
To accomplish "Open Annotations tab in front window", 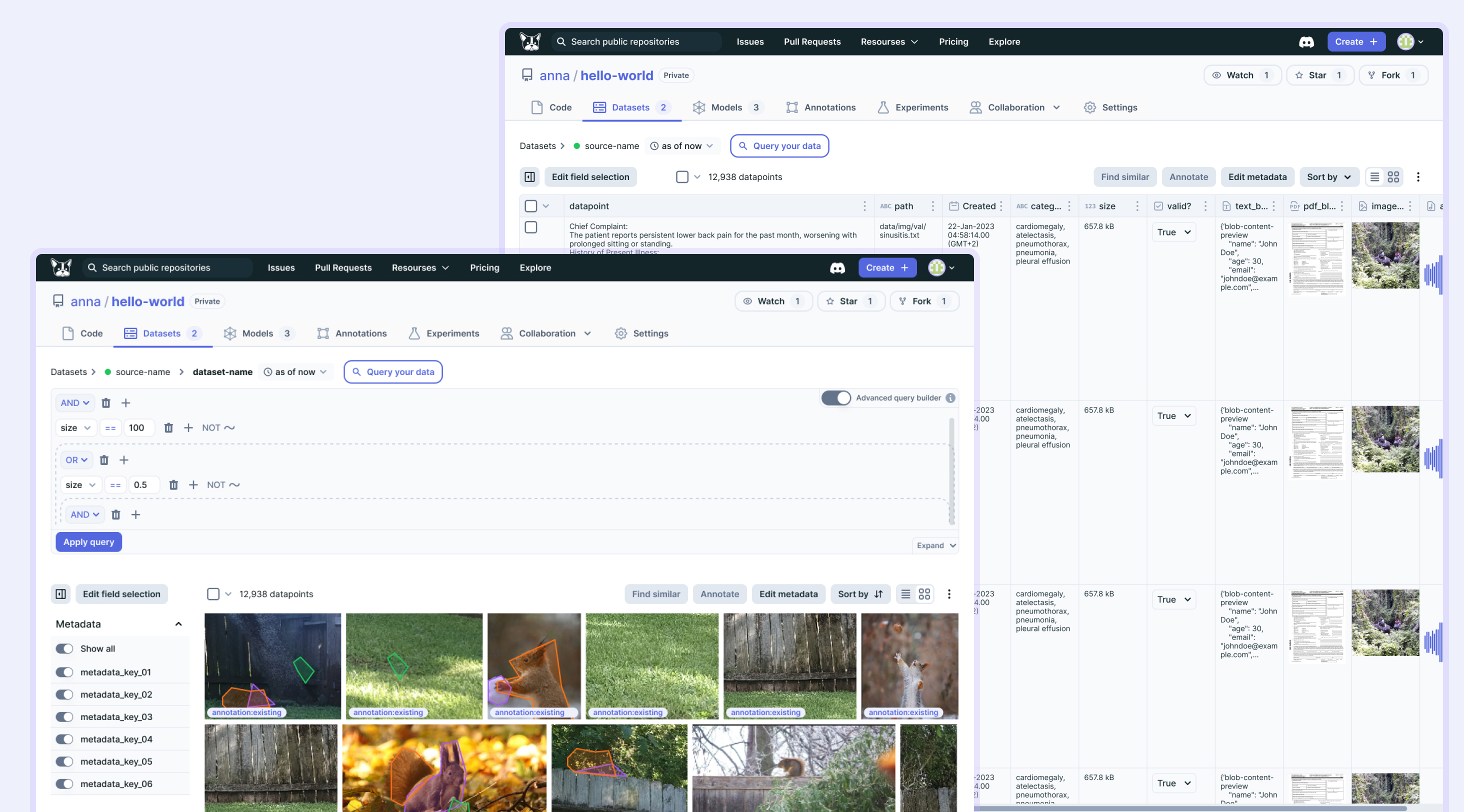I will pos(352,333).
